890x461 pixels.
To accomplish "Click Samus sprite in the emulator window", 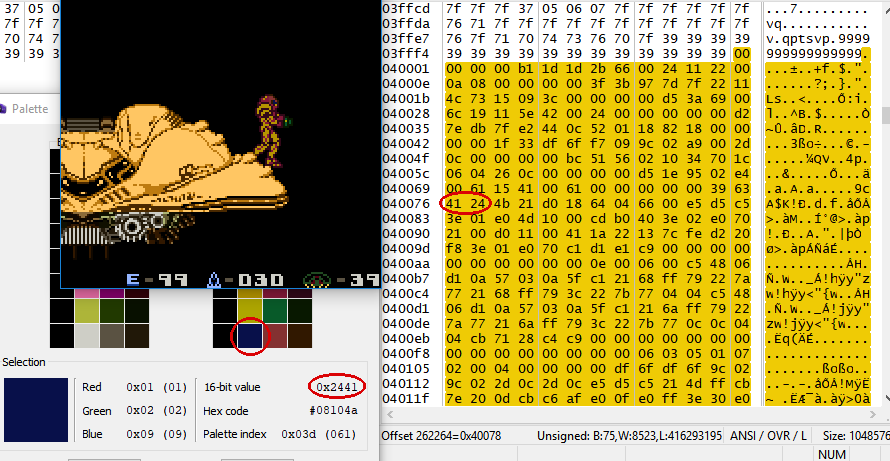I will 272,130.
